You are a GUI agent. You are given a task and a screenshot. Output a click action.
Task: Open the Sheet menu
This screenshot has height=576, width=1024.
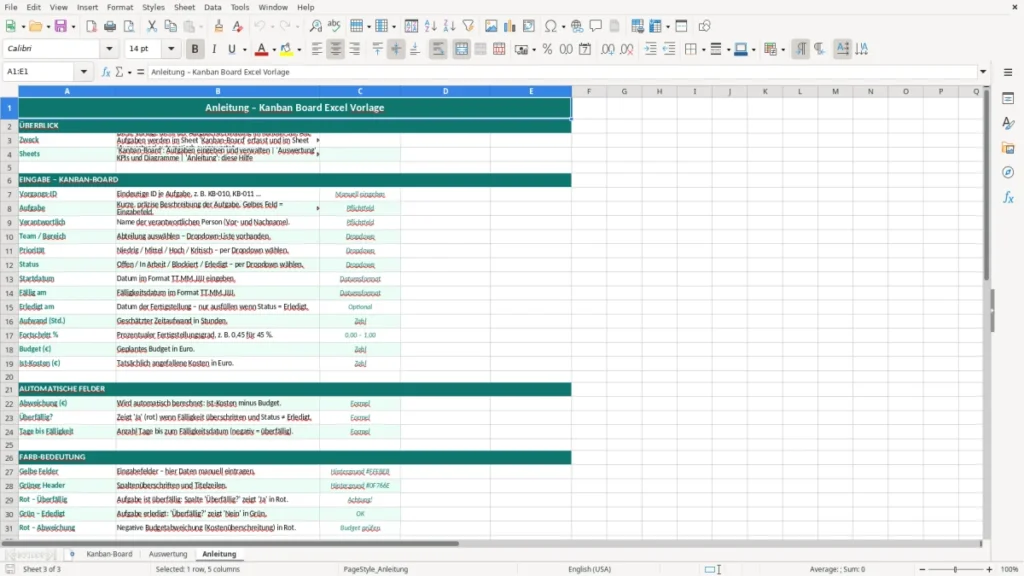tap(184, 7)
